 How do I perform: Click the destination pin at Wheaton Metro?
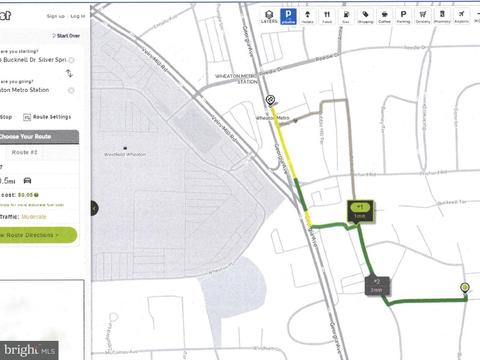tap(270, 100)
